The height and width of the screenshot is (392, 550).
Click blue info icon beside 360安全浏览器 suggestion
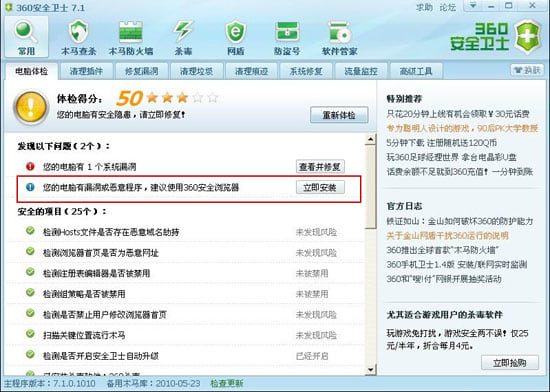click(30, 187)
